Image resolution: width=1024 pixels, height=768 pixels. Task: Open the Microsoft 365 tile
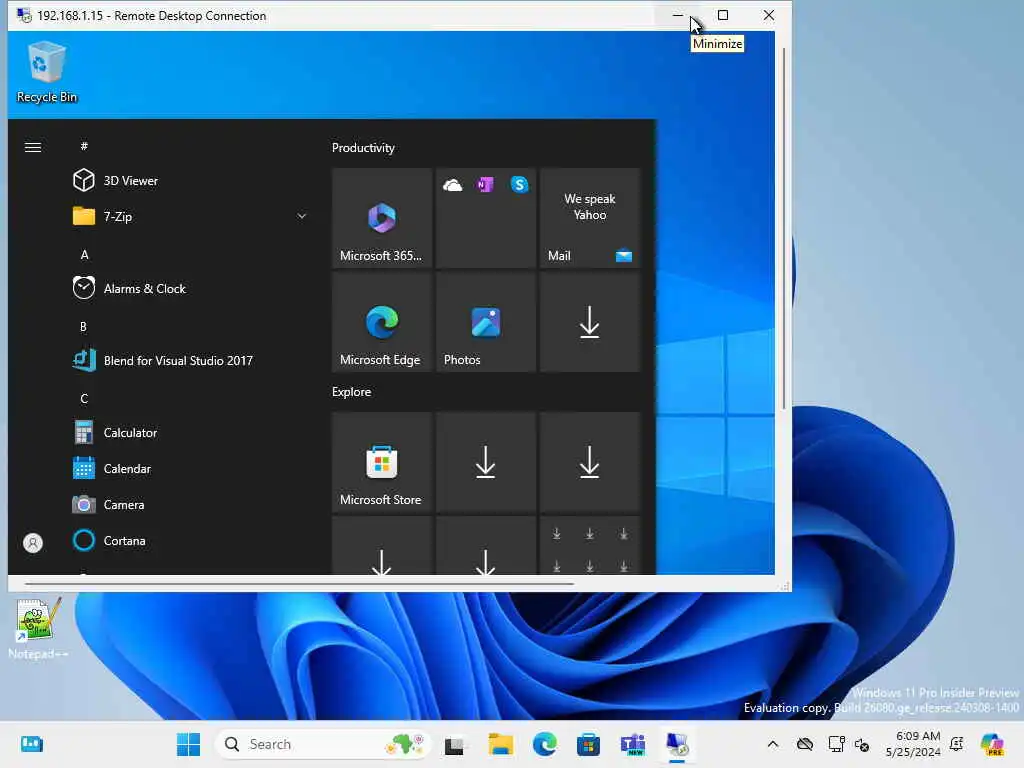pos(381,217)
